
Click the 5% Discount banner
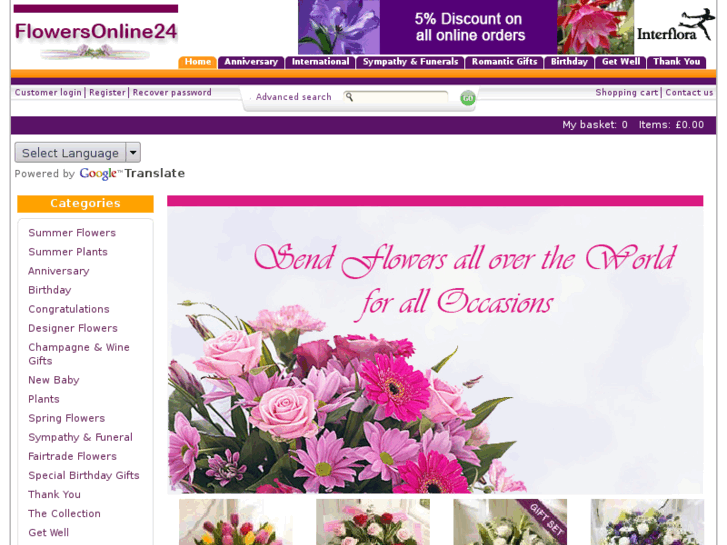[466, 27]
